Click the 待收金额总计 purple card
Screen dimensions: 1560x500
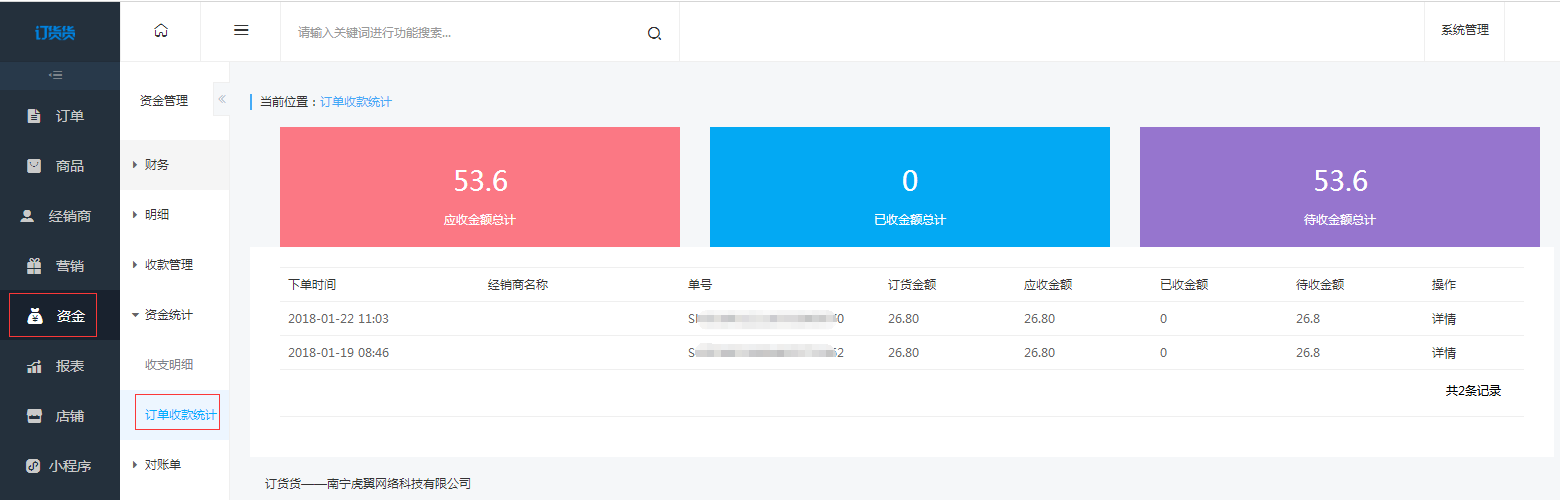1340,187
